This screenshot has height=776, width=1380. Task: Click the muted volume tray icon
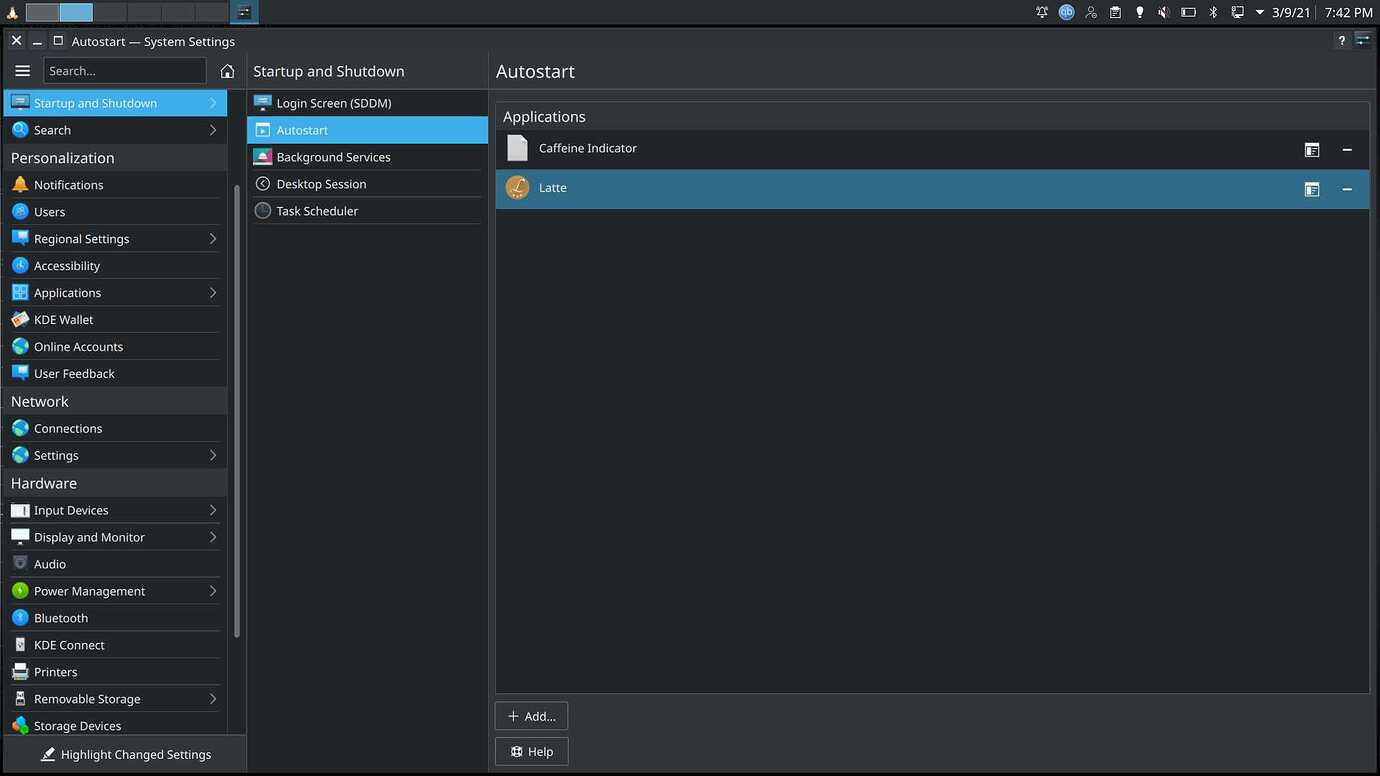pos(1164,12)
